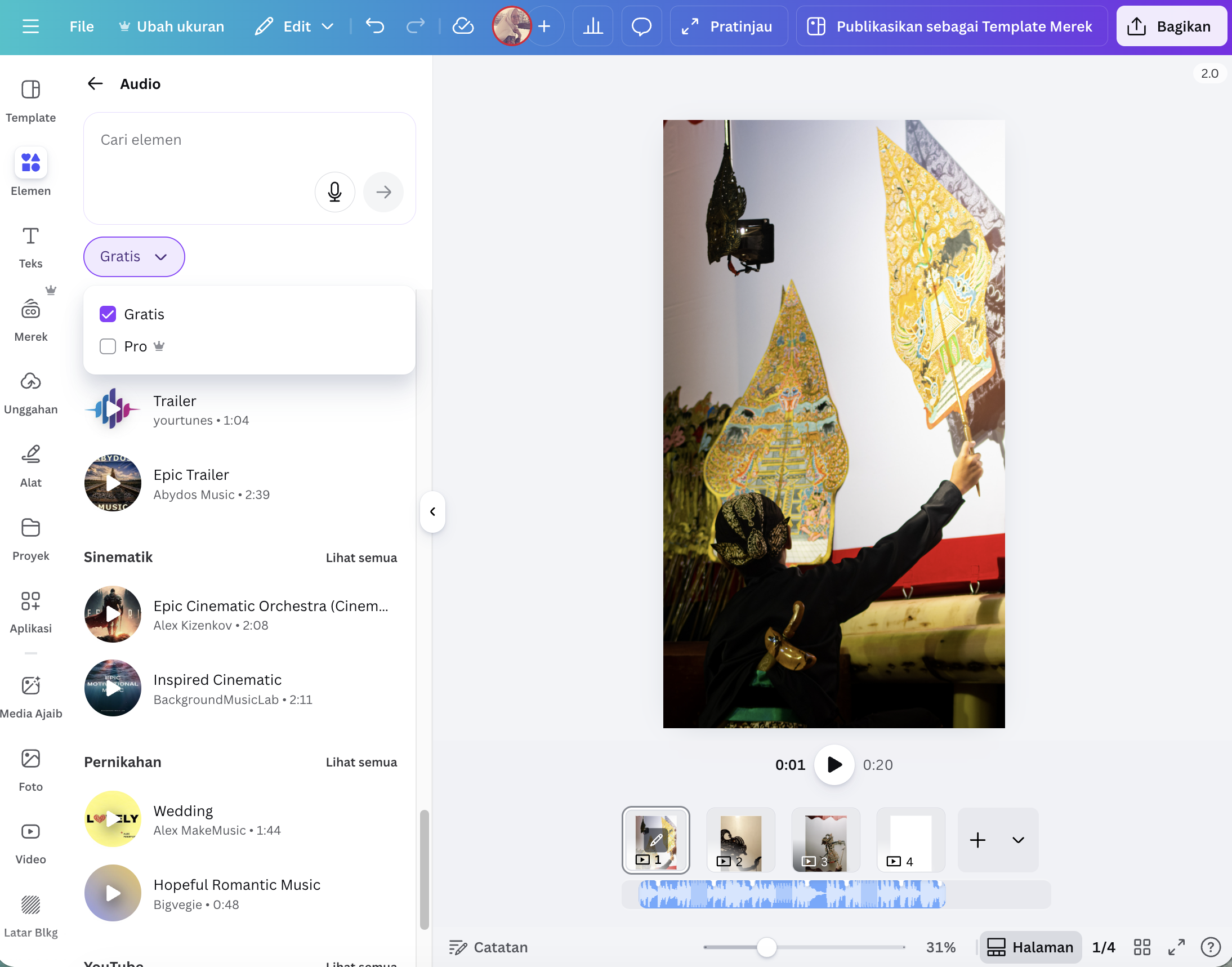
Task: Select page 2 thumbnail
Action: [x=740, y=840]
